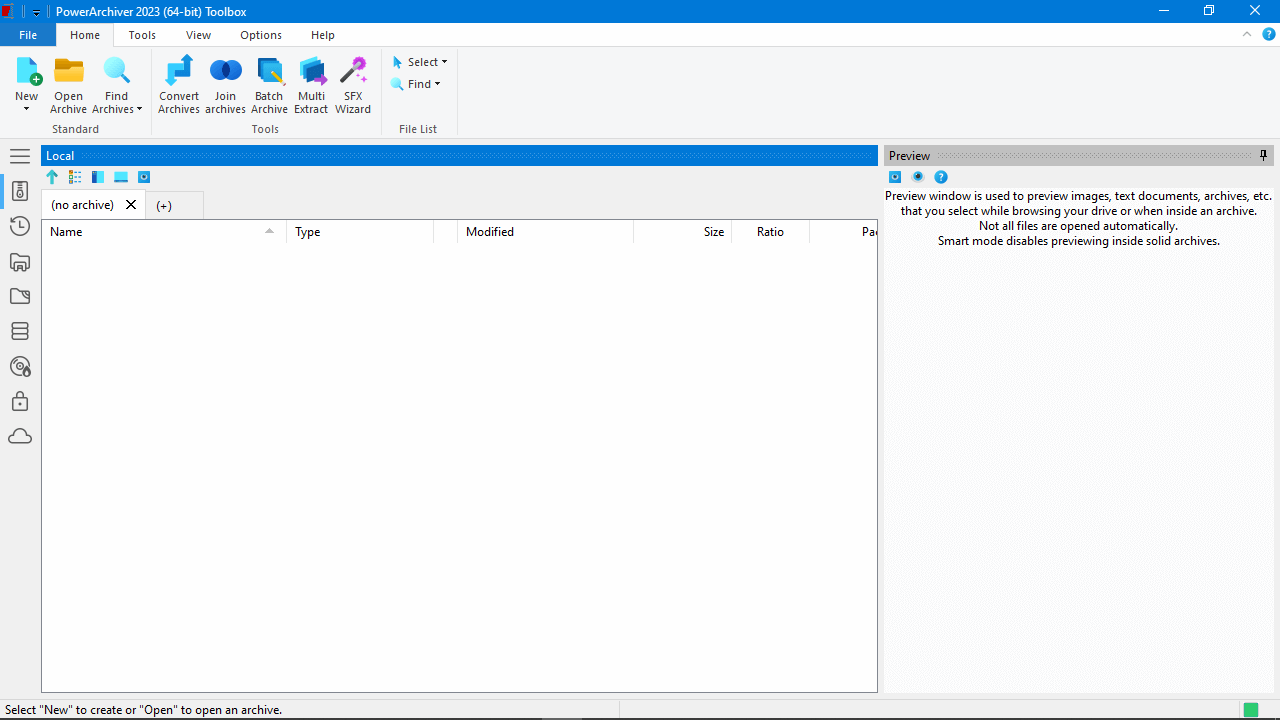Viewport: 1280px width, 720px height.
Task: Launch the Join archives tool
Action: tap(225, 85)
